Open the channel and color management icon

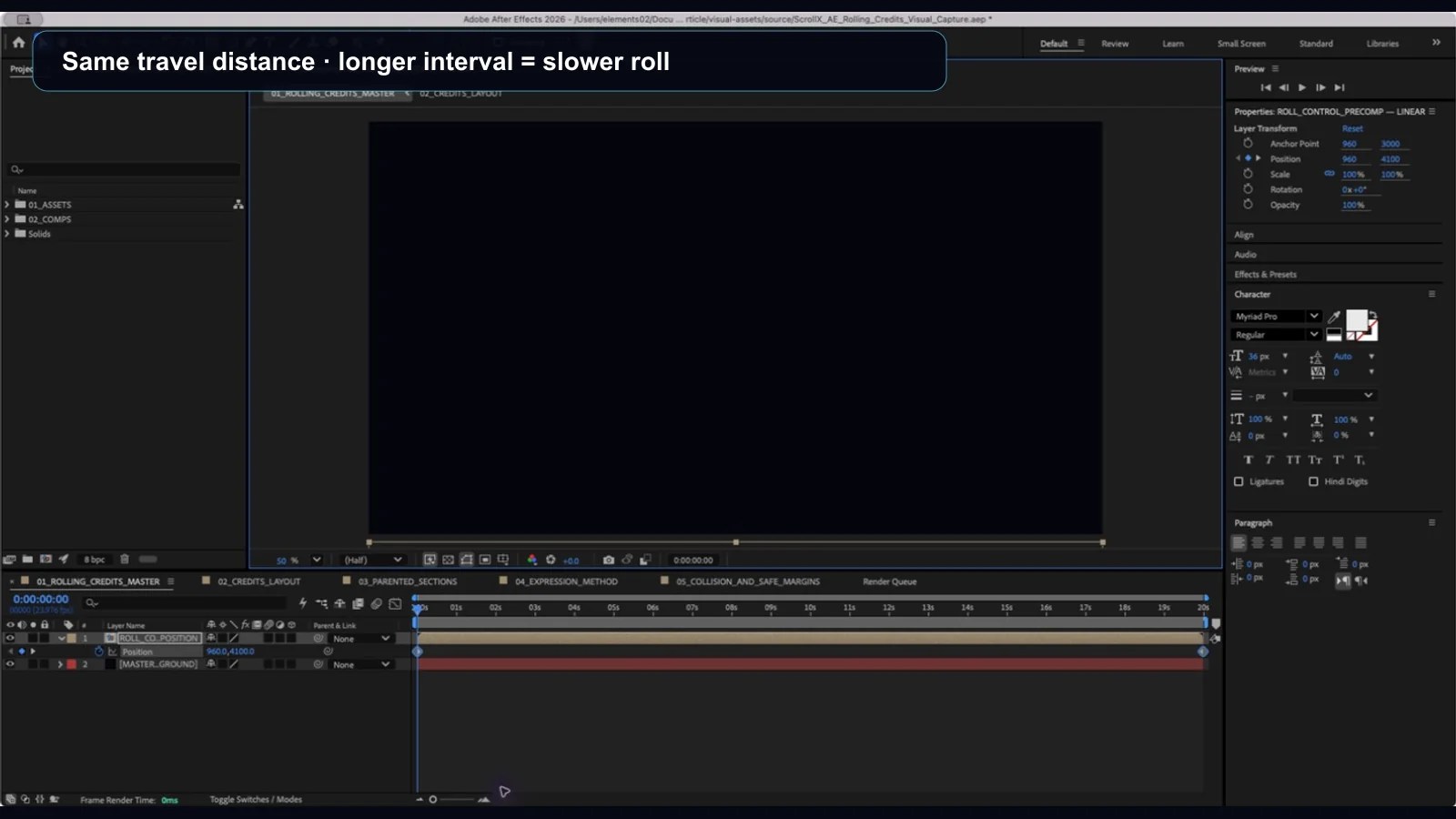click(x=532, y=560)
